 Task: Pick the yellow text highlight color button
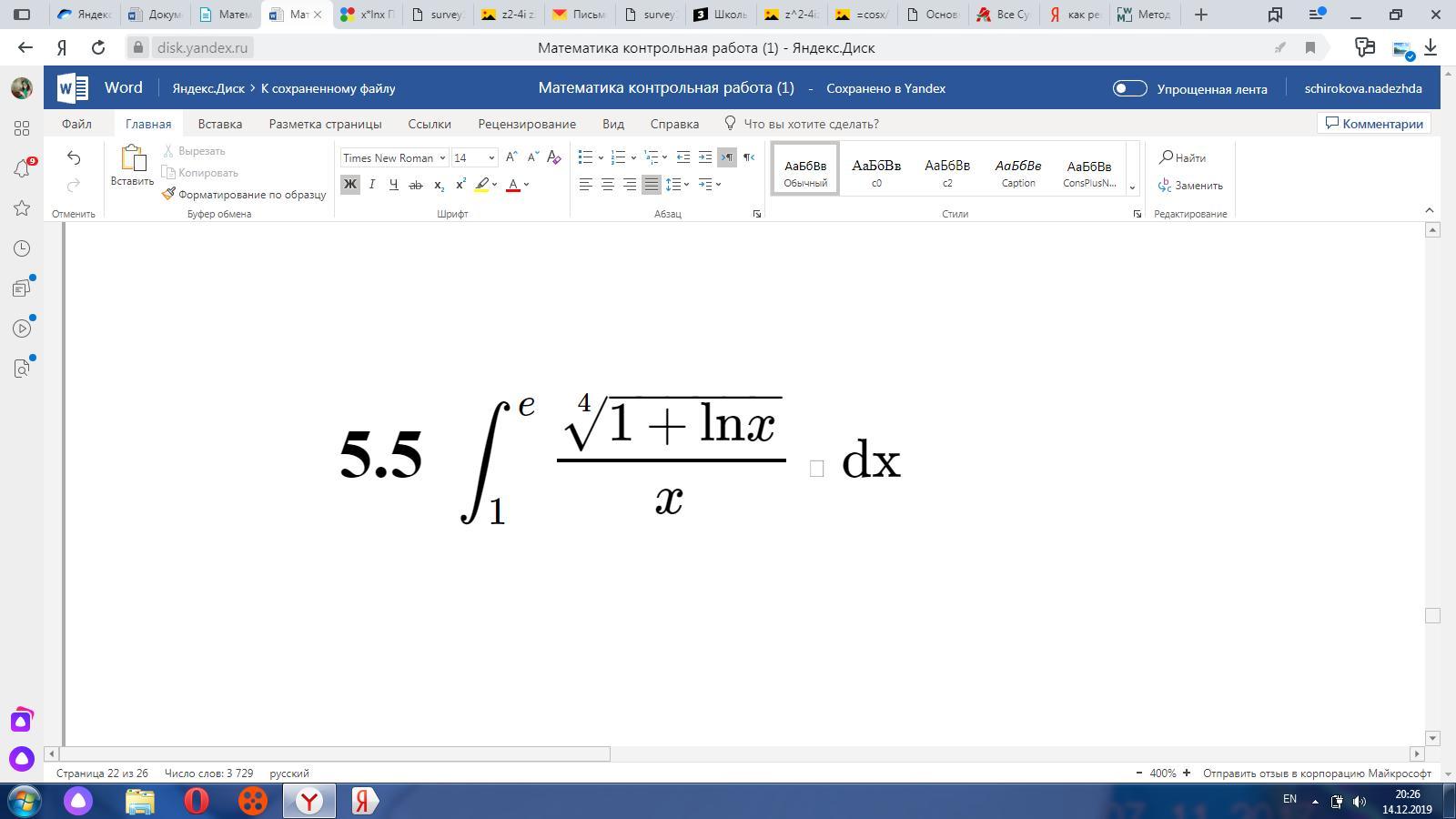482,185
